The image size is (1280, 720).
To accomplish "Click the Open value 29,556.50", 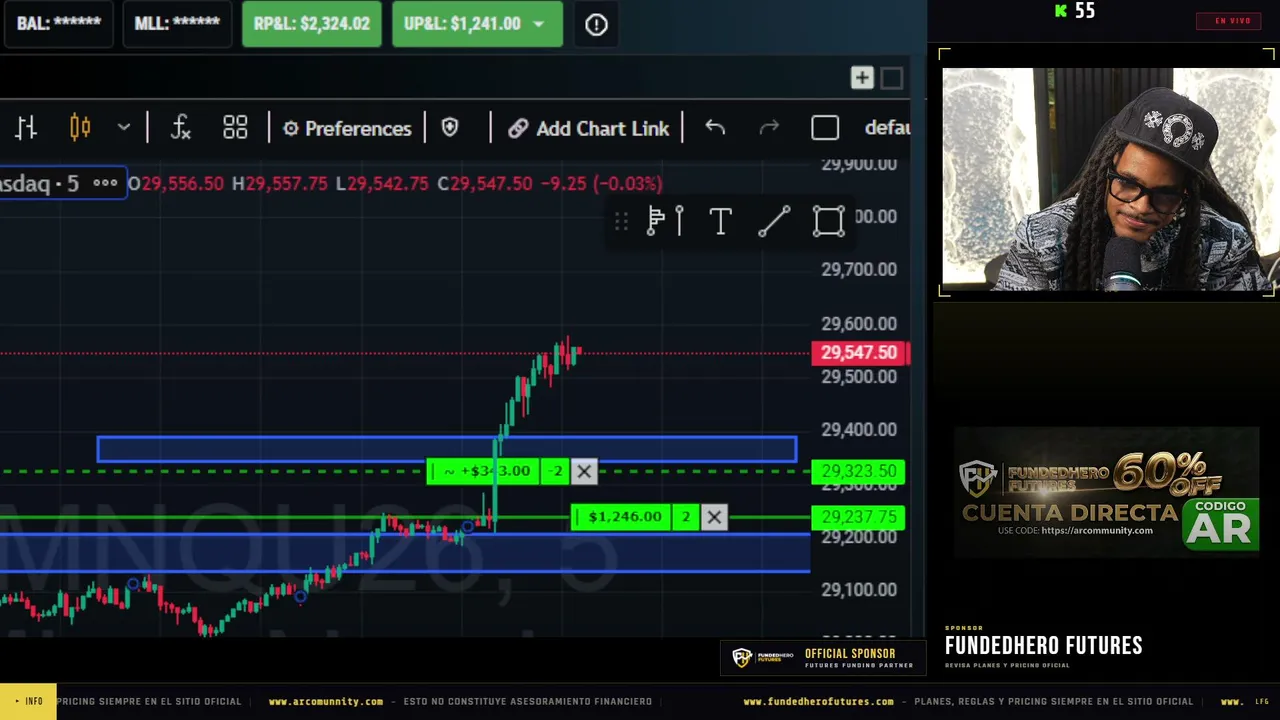I will 183,183.
